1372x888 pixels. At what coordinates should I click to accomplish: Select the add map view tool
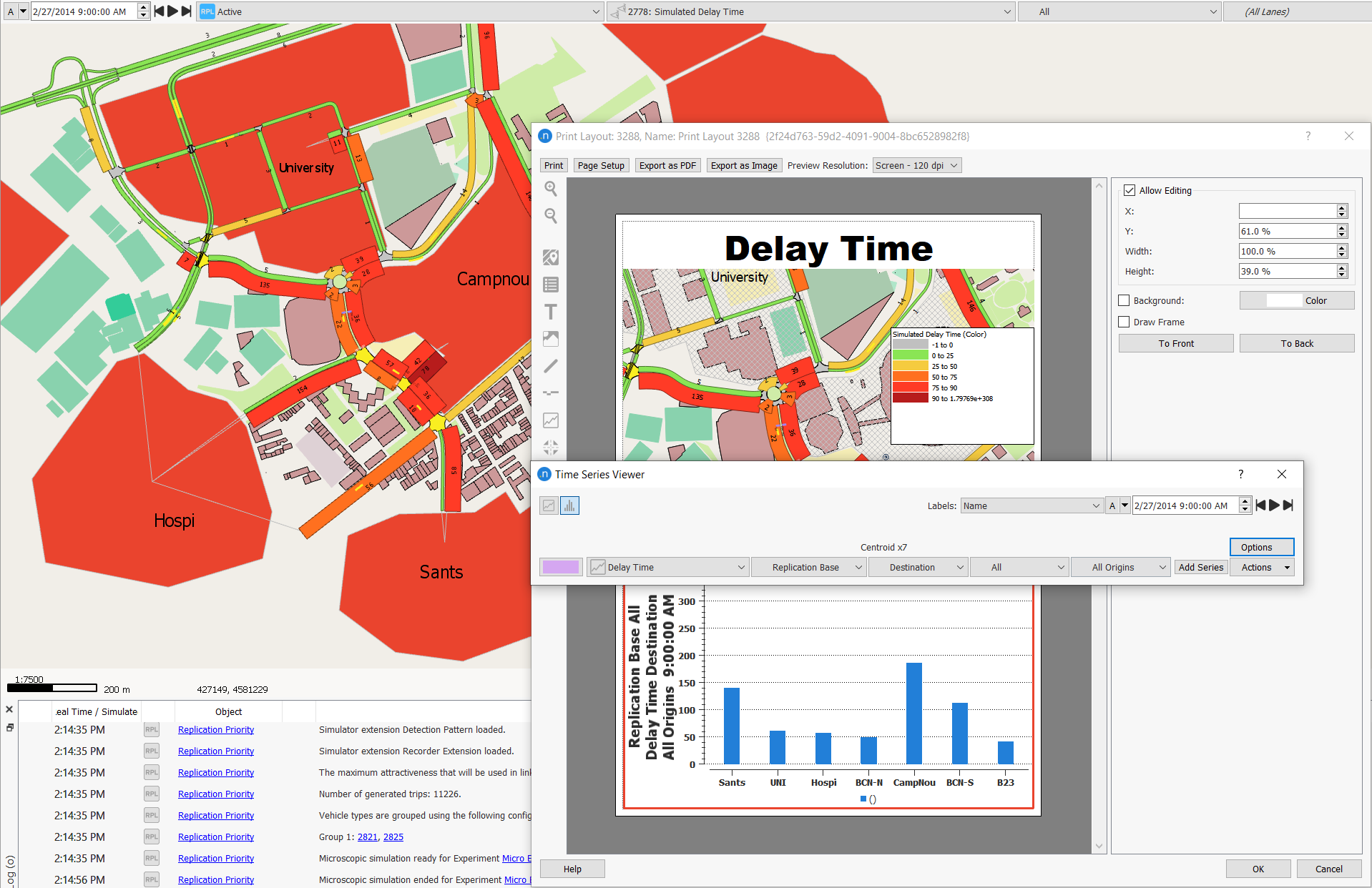point(551,257)
